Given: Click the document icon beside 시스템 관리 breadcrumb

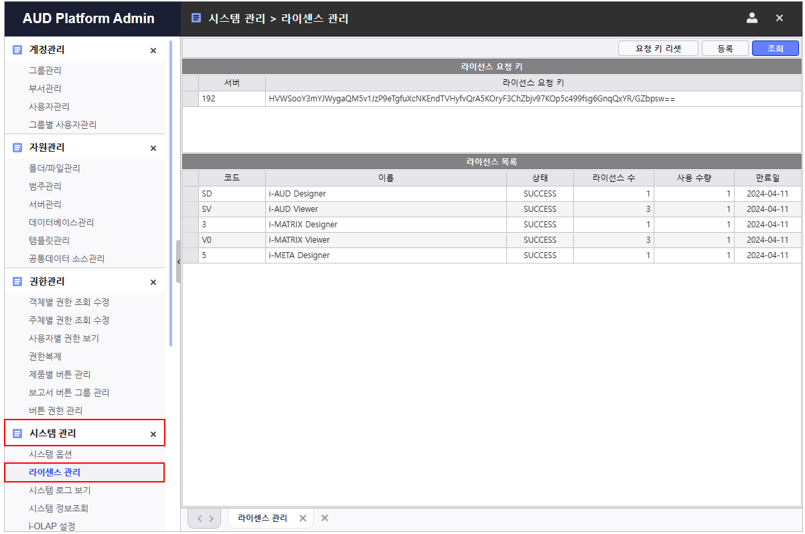Looking at the screenshot, I should [x=195, y=18].
